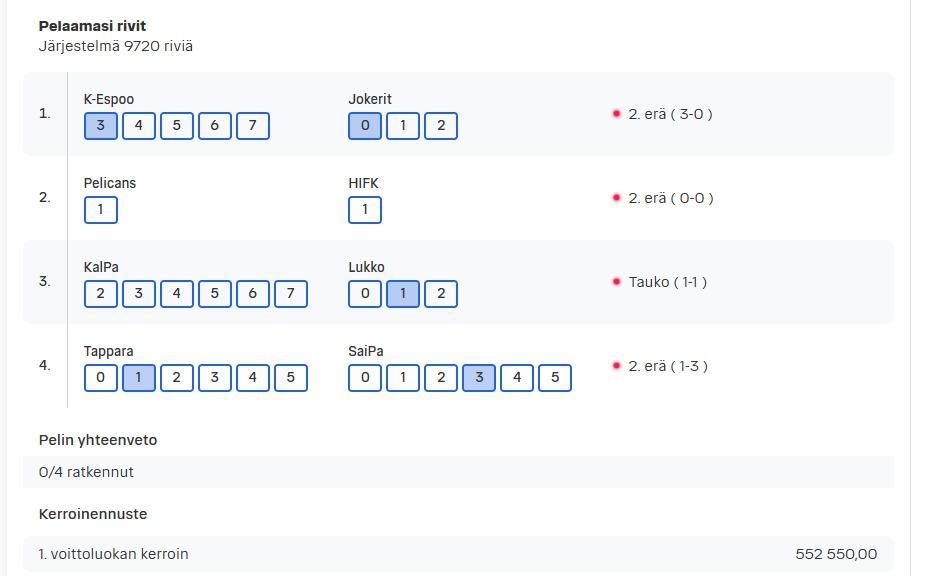Click Pelicans score box 1
The height and width of the screenshot is (576, 939).
[x=101, y=210]
